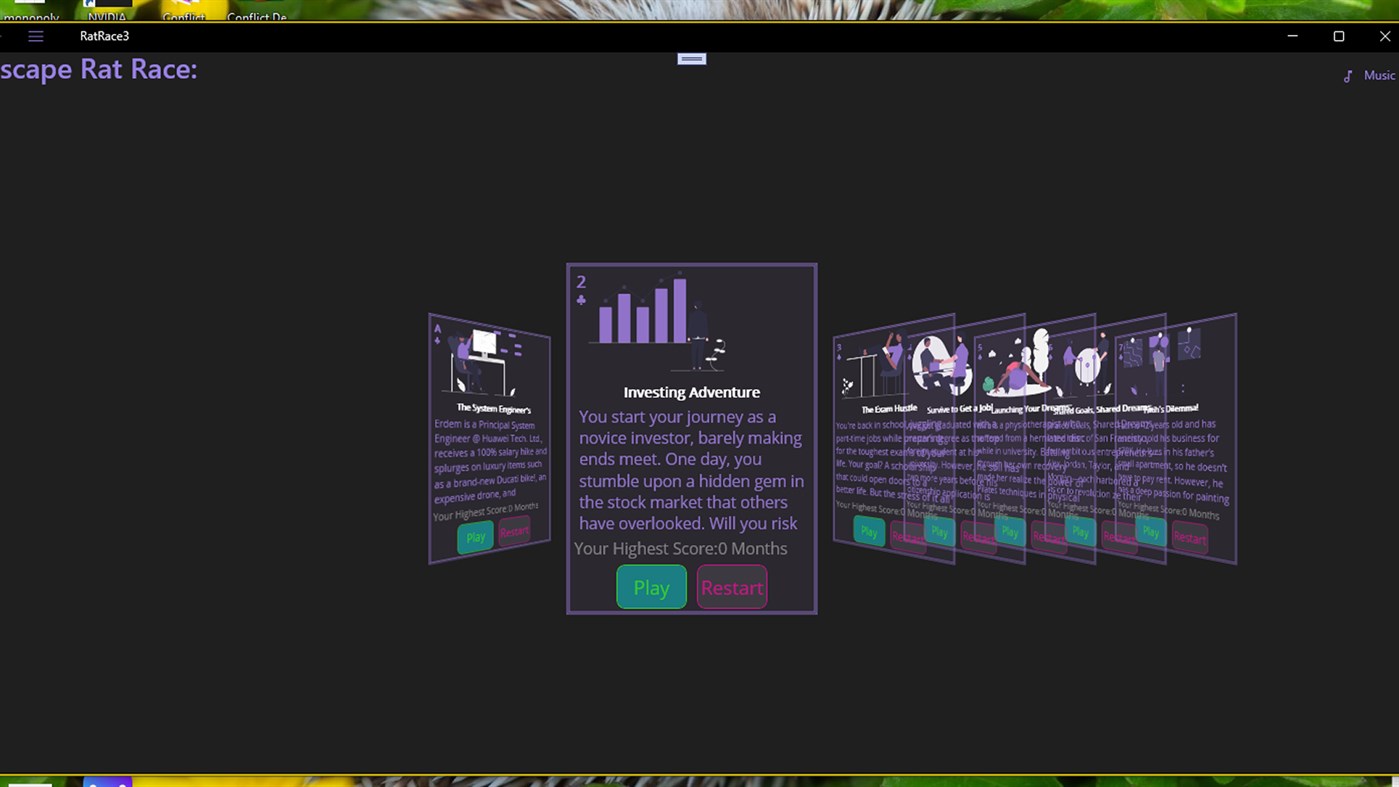Open the monopoly desktop shortcut

(30, 10)
